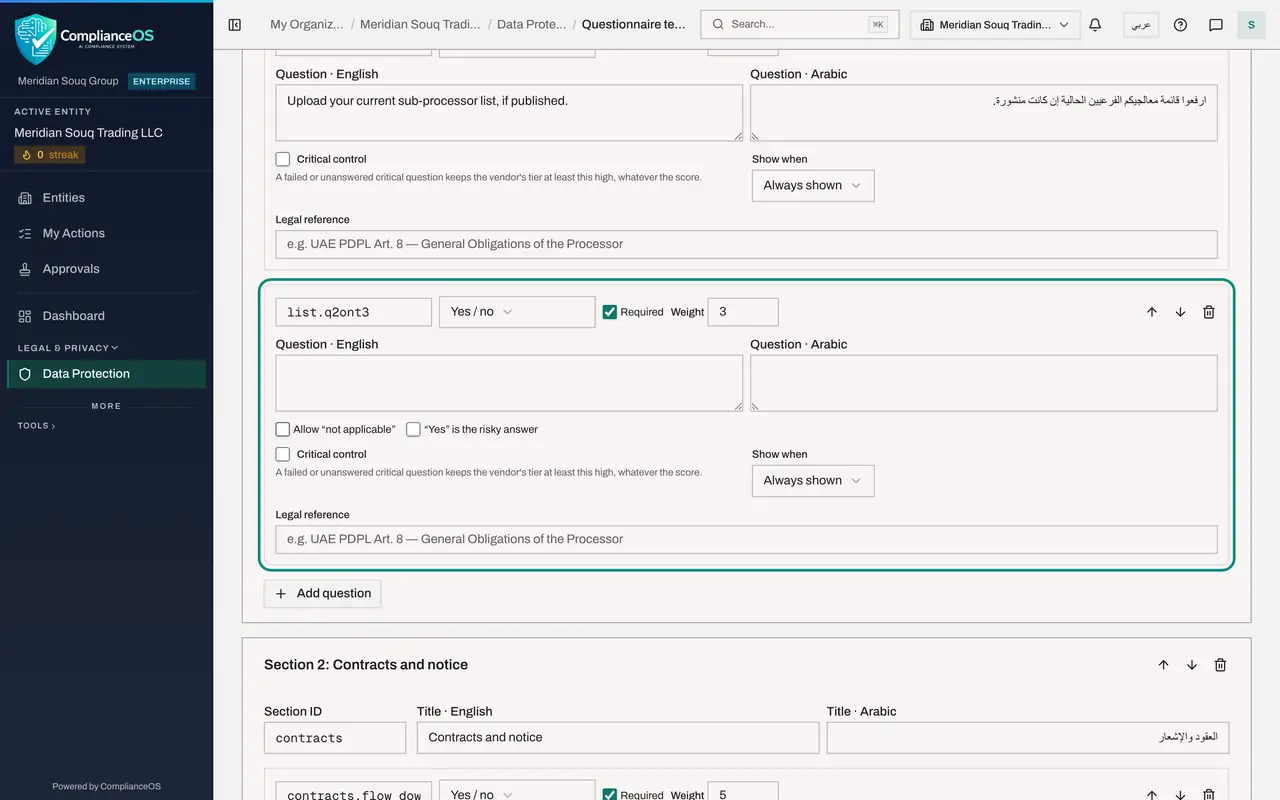Move Section 2 Contracts and notice down
Screen dimensions: 1280x800
pos(1192,665)
